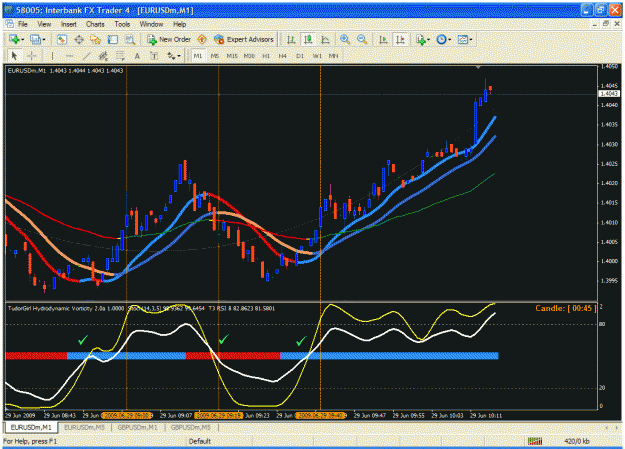Click the TudorGirl Hydrodynamic Vorticity indicator label

coord(66,308)
